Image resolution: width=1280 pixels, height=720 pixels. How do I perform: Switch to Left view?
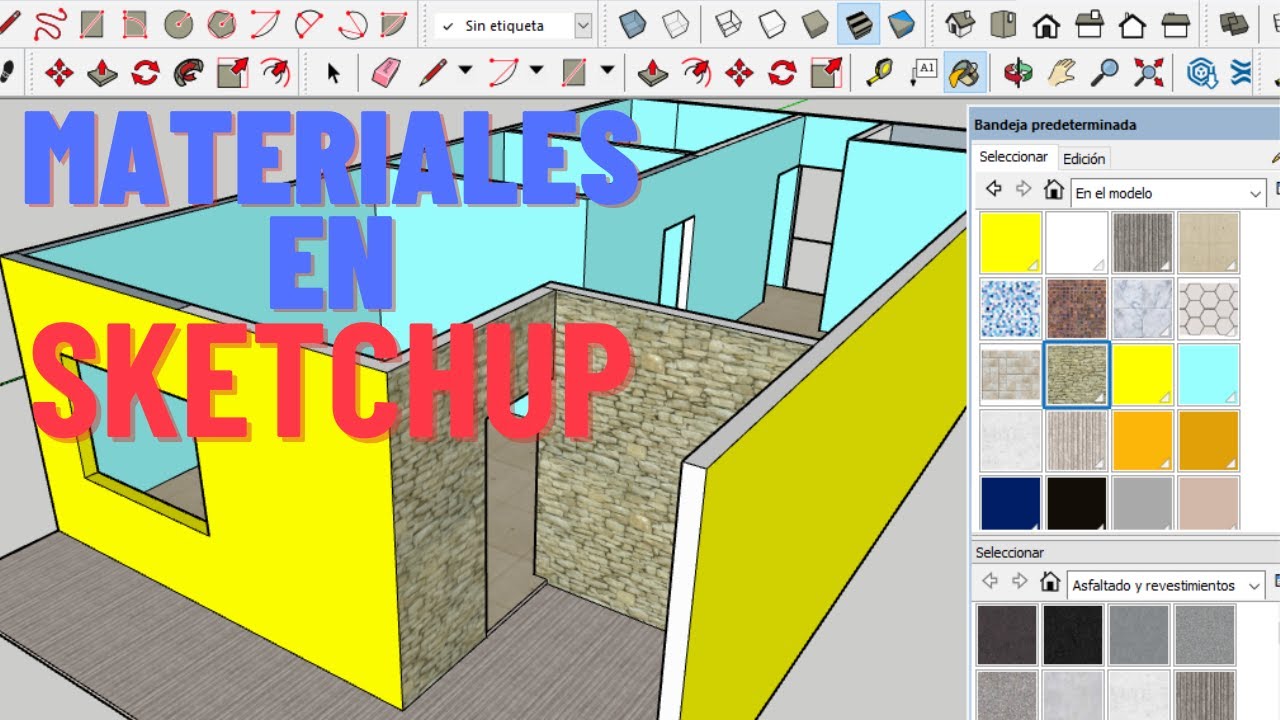(1176, 24)
